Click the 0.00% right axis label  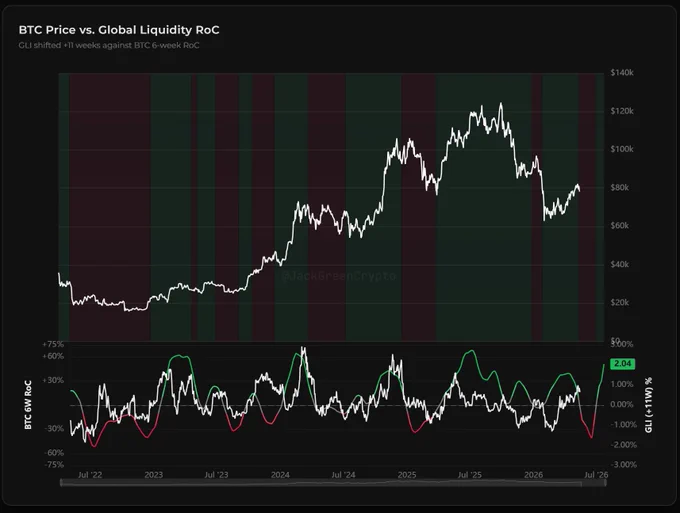pos(622,404)
